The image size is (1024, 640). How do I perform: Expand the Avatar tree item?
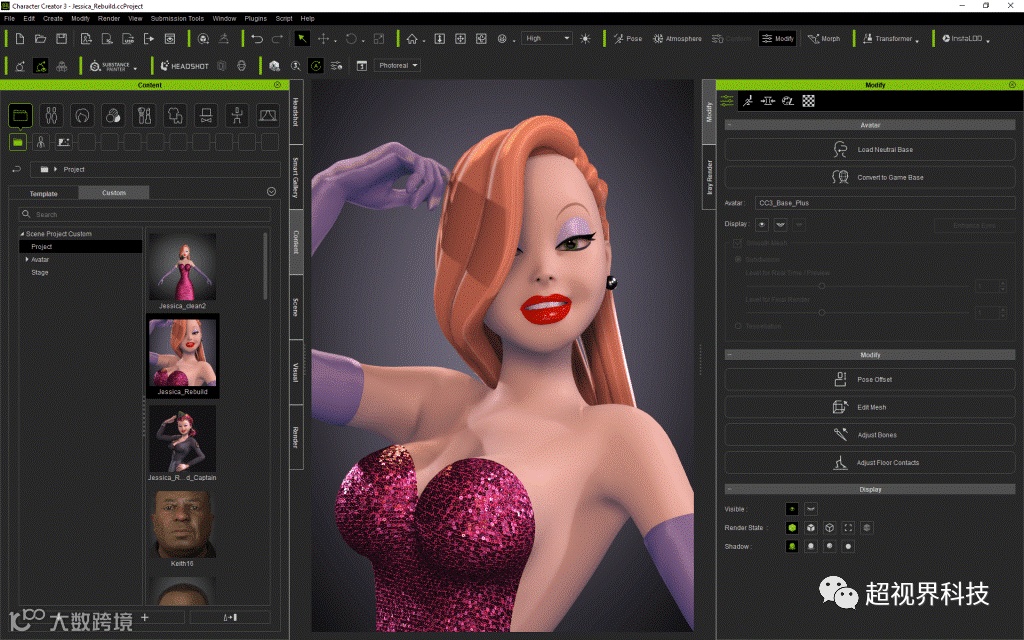pyautogui.click(x=28, y=259)
